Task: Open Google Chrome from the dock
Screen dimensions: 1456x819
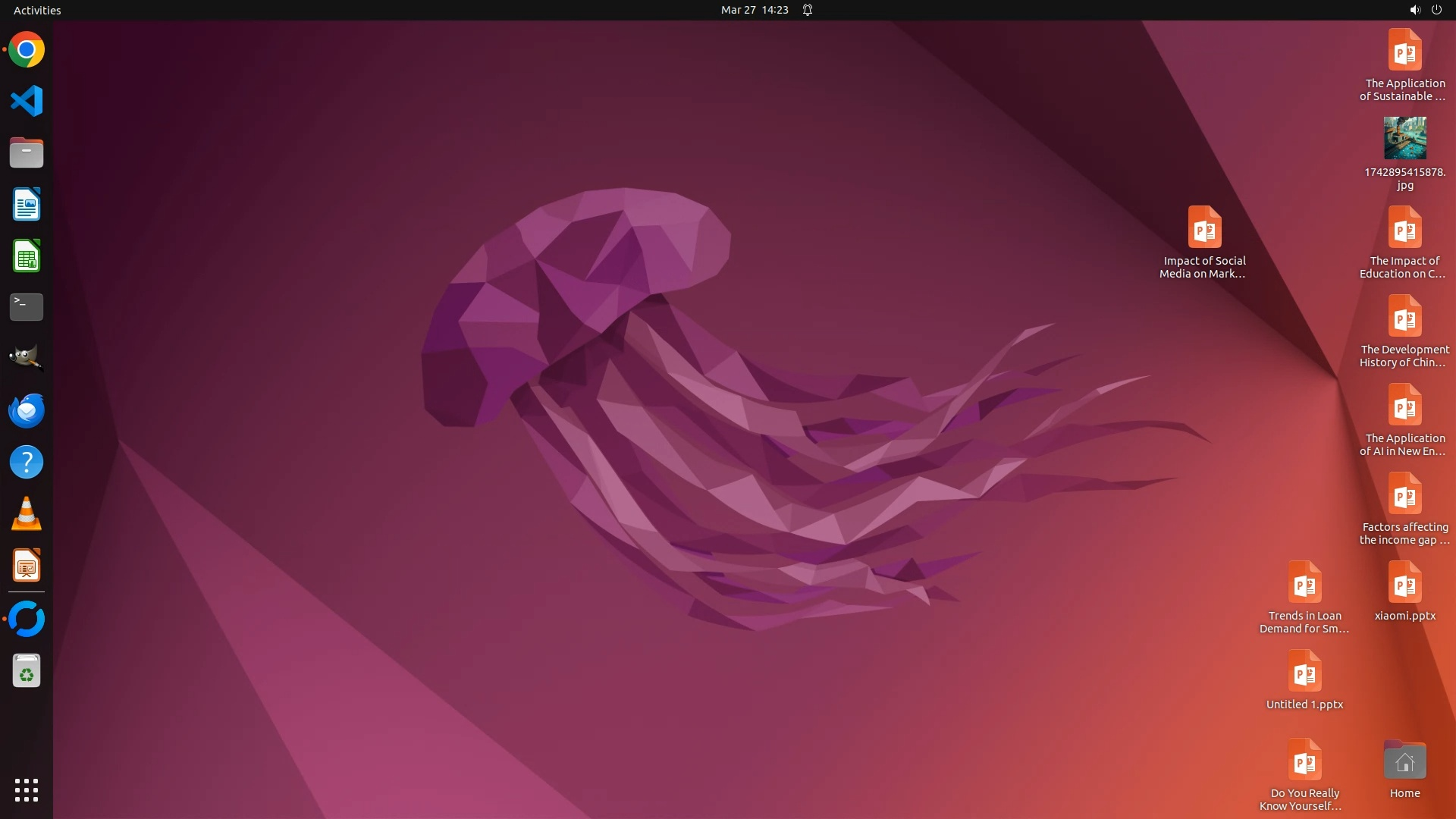Action: click(27, 50)
